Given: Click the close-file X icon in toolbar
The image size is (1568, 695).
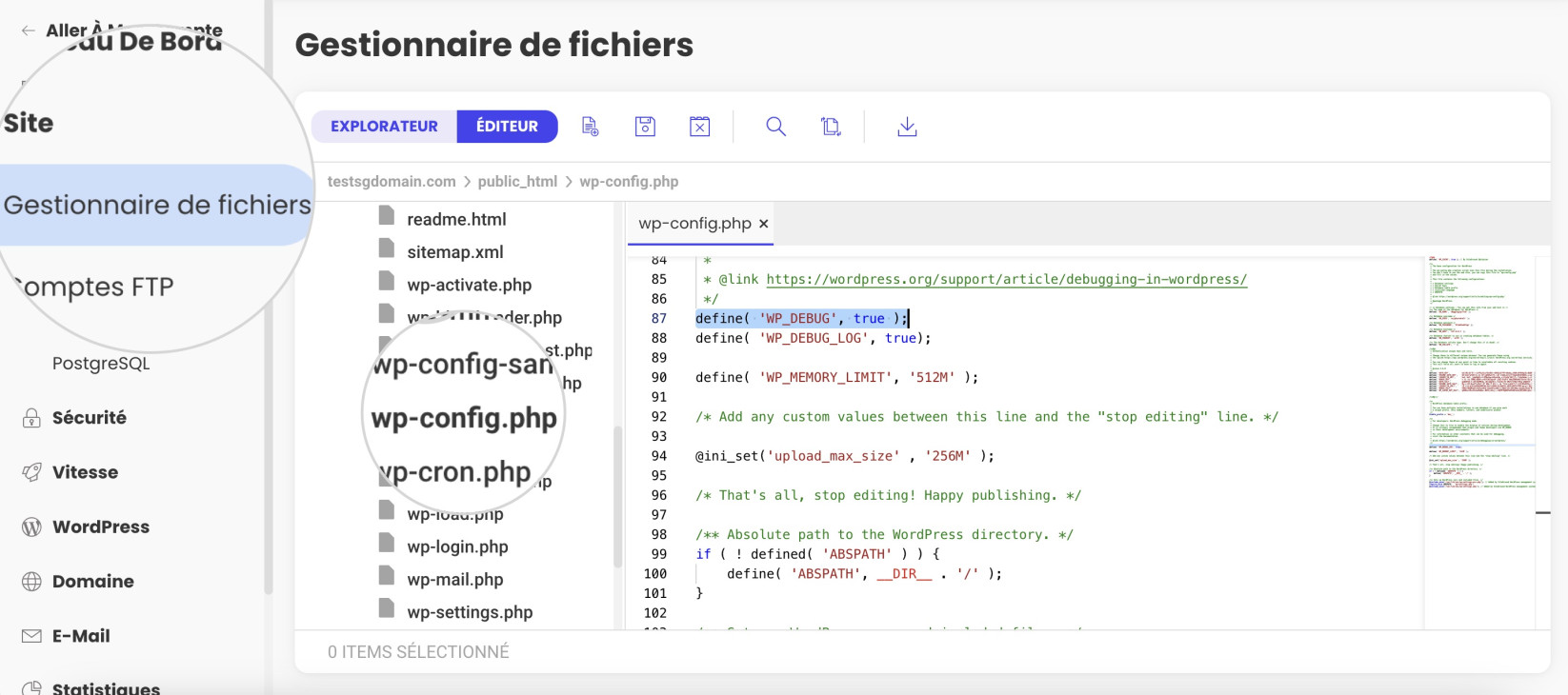Looking at the screenshot, I should point(700,127).
